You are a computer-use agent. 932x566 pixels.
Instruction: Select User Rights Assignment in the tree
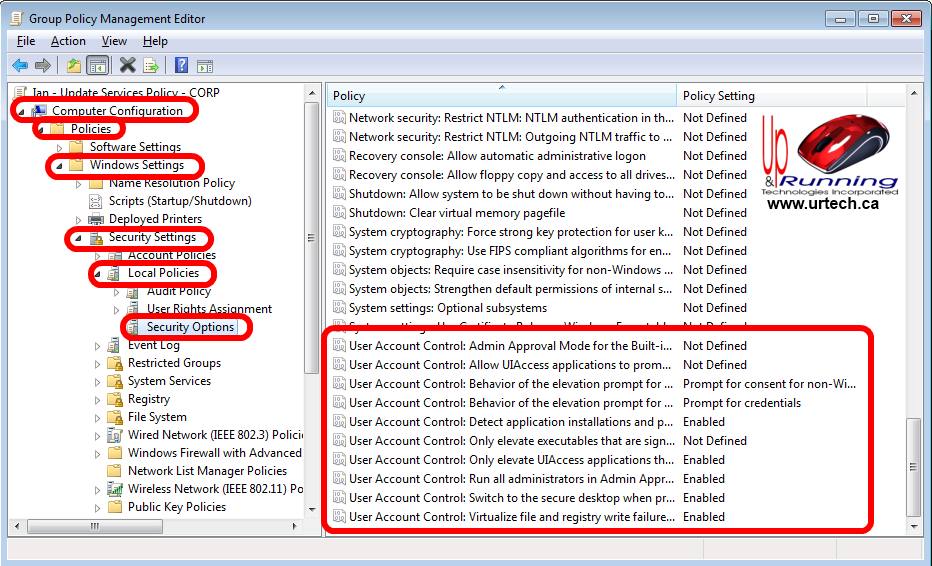(x=209, y=309)
